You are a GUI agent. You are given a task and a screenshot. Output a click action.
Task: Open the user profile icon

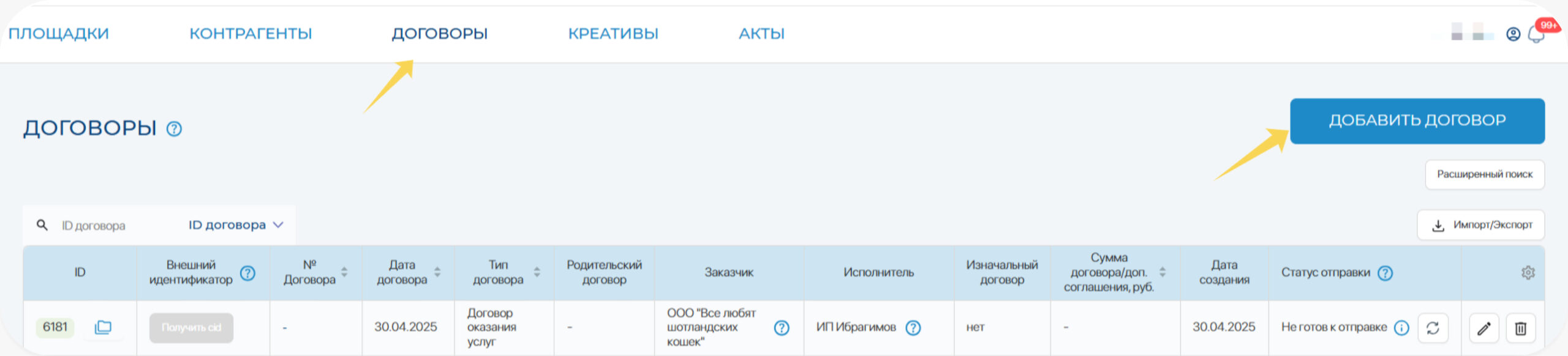1513,34
